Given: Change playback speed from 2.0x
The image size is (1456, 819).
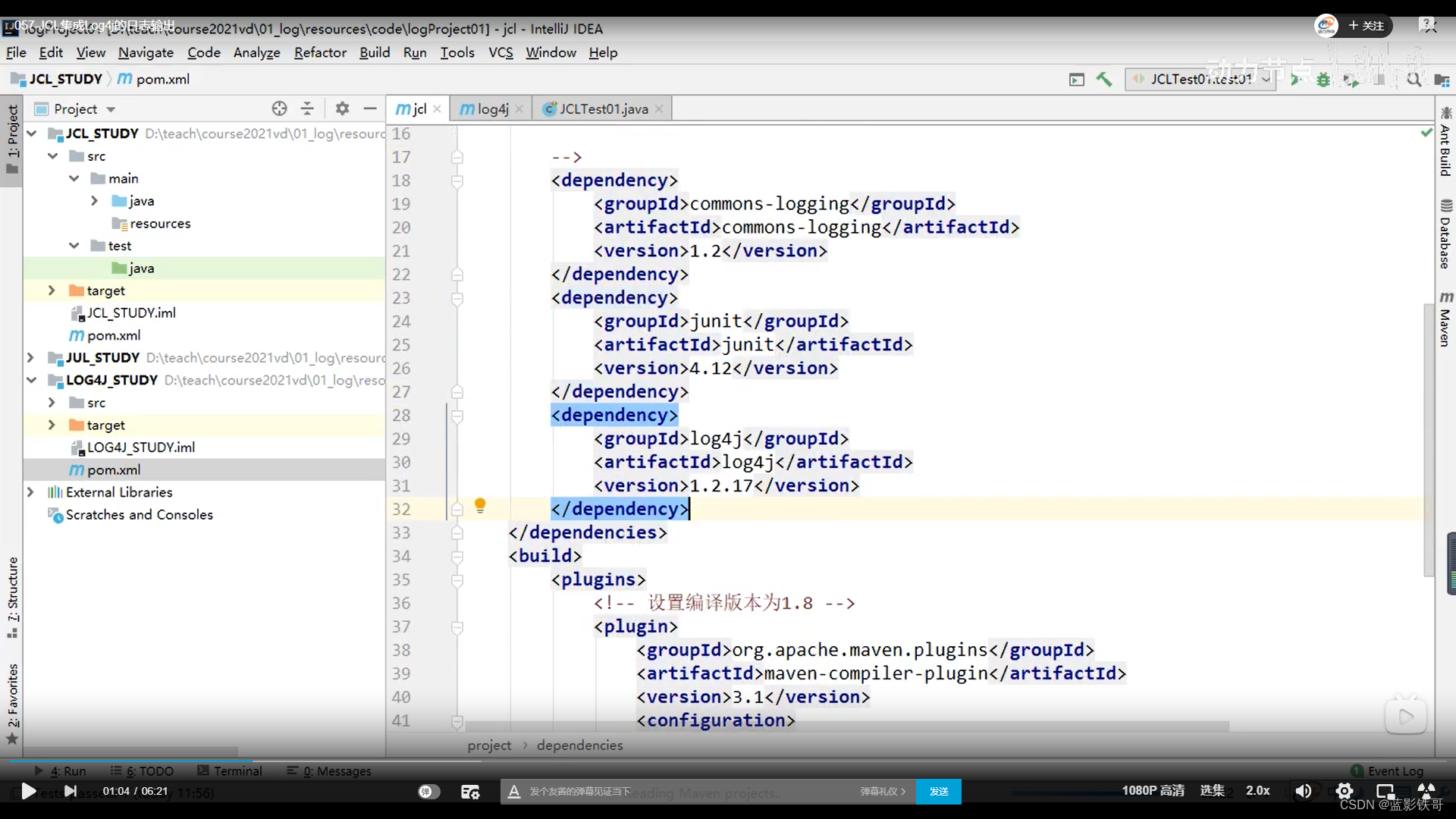Looking at the screenshot, I should [x=1257, y=790].
